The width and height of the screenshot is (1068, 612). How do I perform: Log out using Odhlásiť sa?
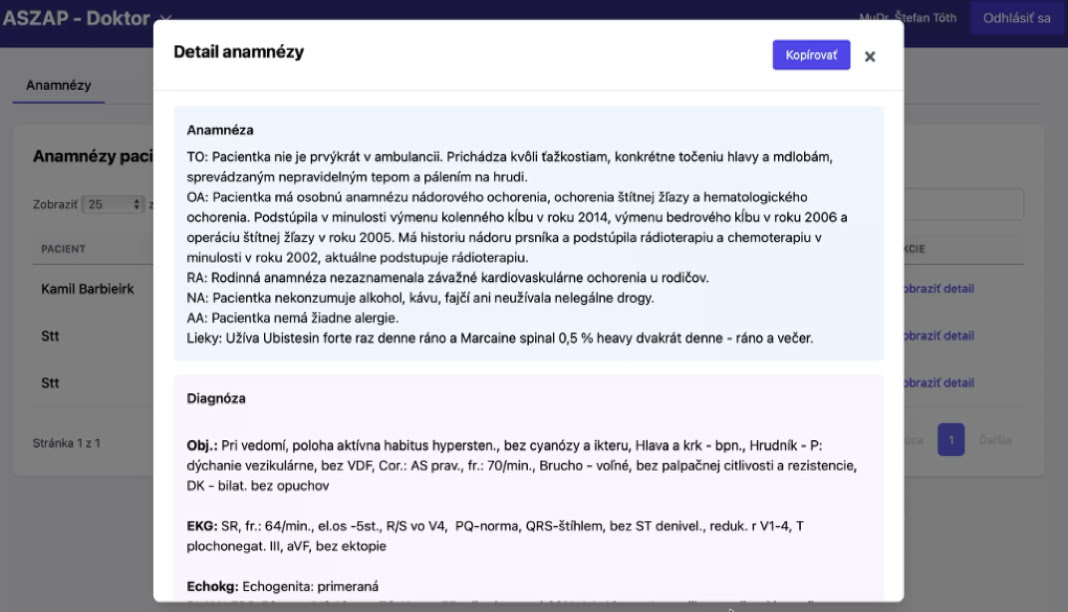1016,18
